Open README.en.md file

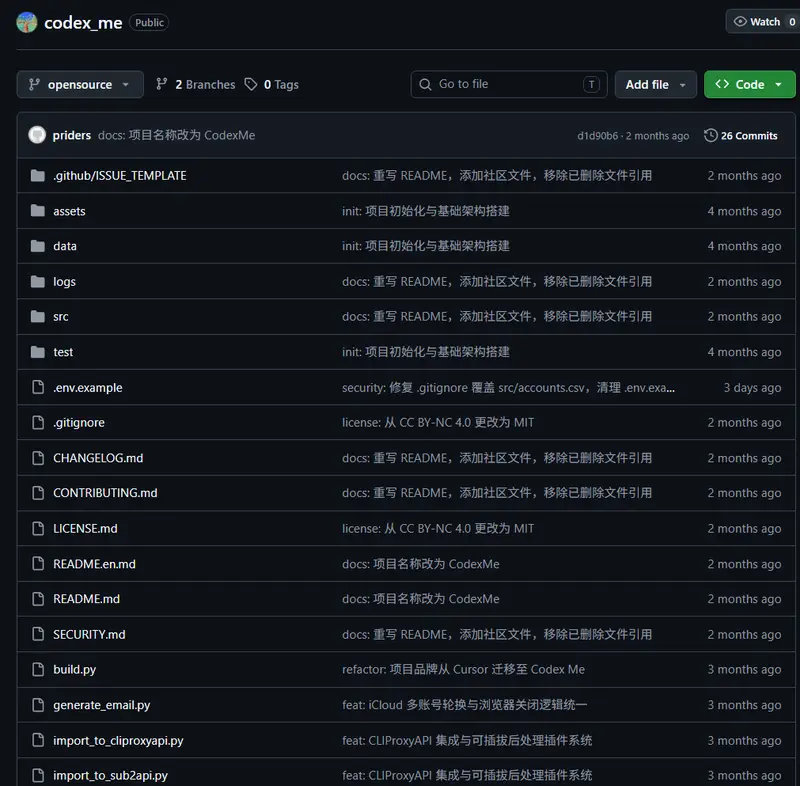pos(94,564)
